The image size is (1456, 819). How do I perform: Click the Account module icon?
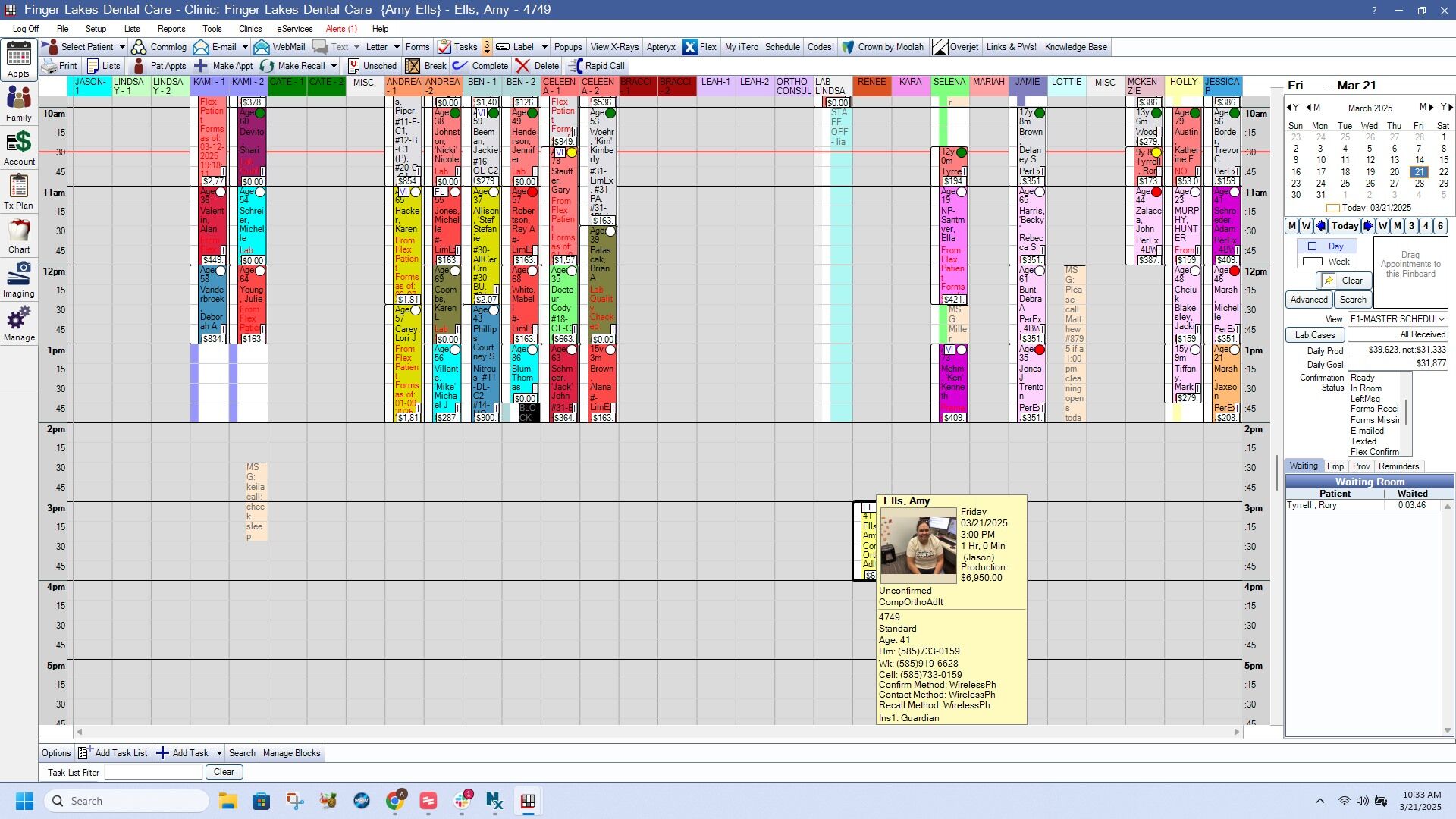tap(18, 146)
